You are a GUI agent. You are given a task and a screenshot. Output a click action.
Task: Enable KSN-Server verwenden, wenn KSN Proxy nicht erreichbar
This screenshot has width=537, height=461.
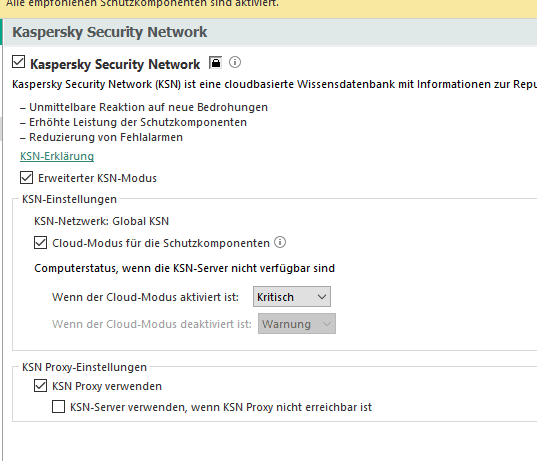[59, 407]
